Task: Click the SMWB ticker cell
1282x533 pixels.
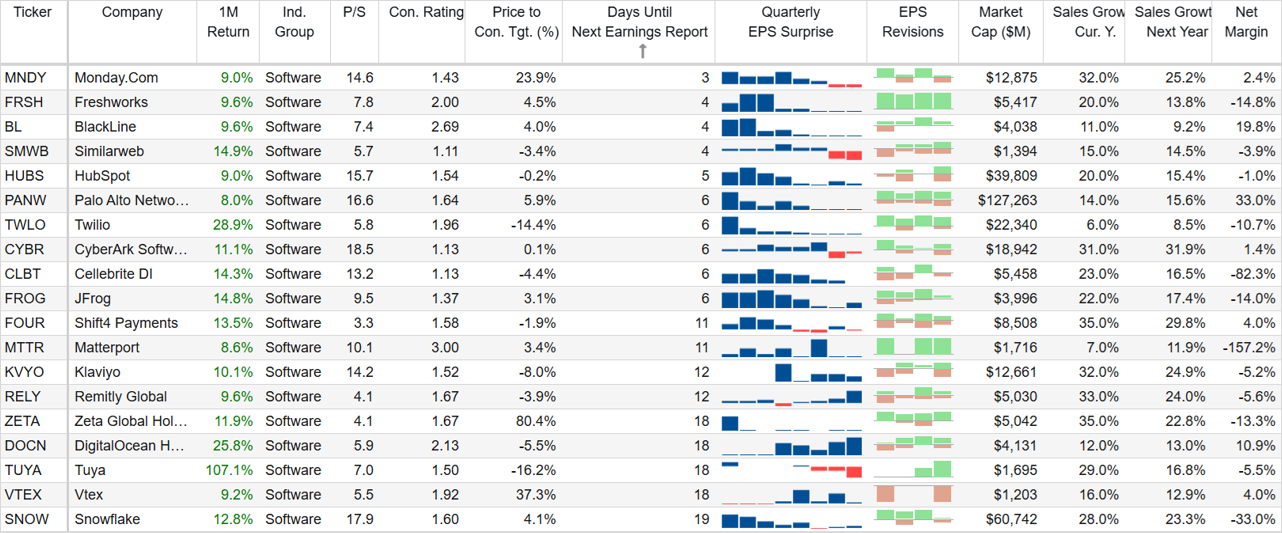Action: 27,151
